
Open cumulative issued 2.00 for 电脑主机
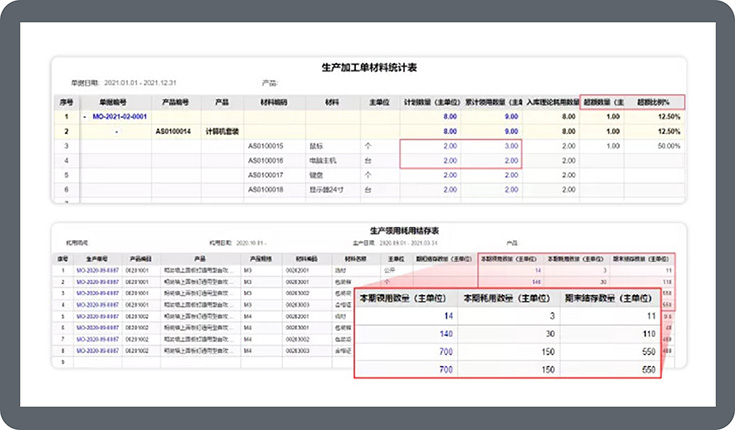click(x=511, y=161)
